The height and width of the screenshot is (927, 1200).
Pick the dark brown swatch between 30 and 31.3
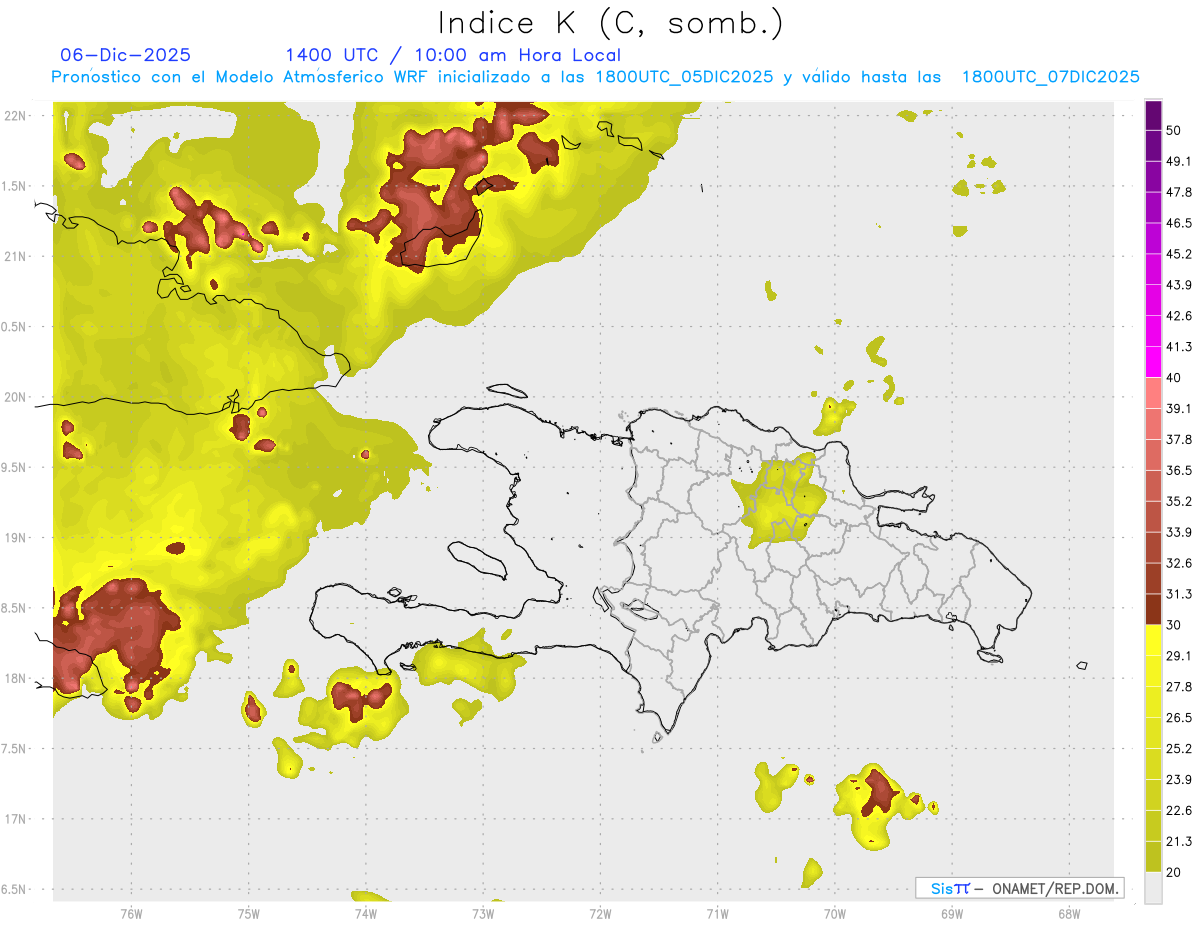(x=1154, y=609)
